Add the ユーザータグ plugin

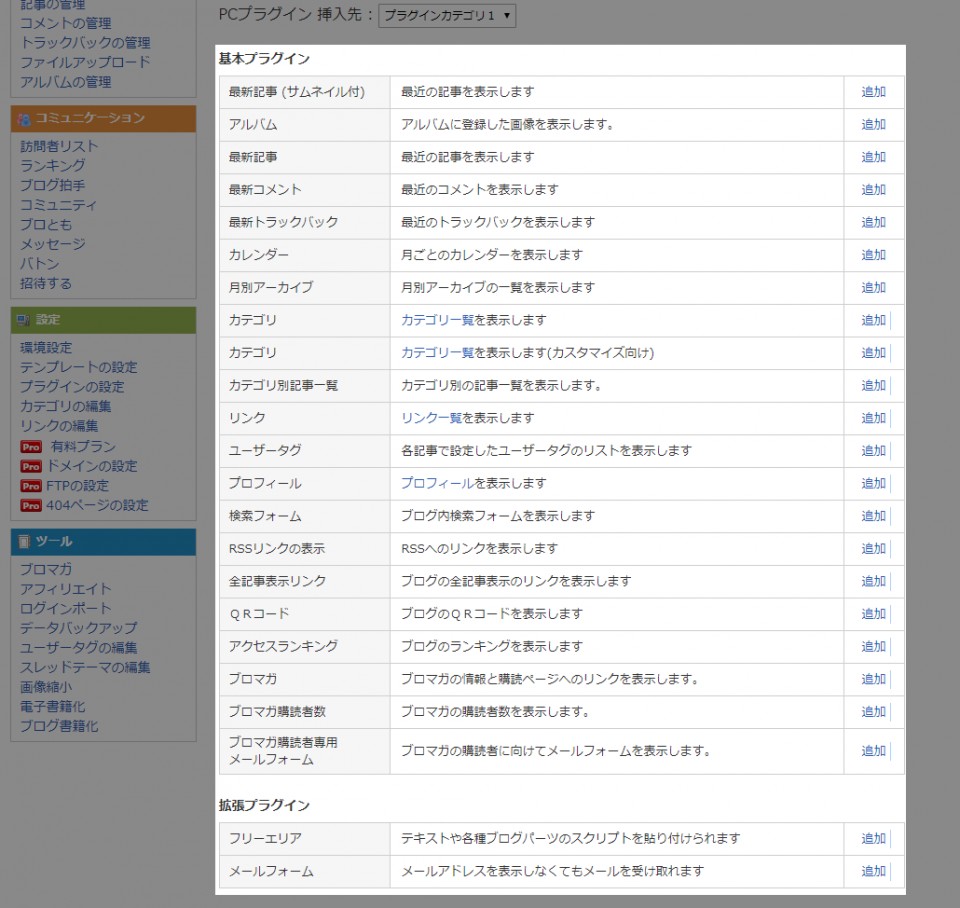873,451
